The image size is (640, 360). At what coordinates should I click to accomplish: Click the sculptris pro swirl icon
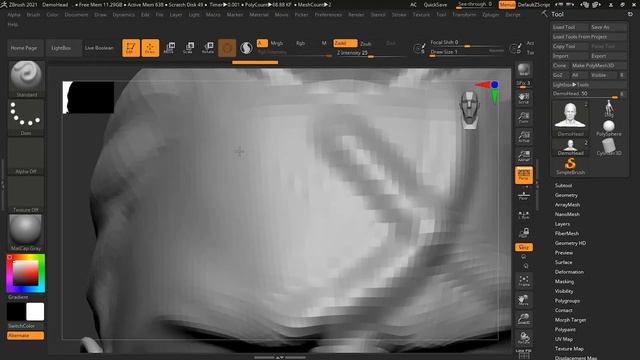pos(246,48)
